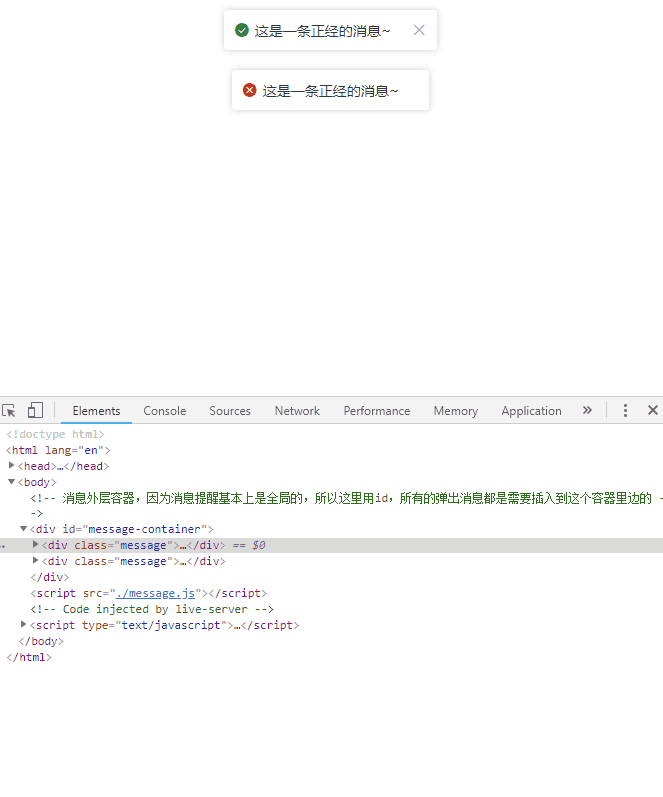This screenshot has width=663, height=797.
Task: Close the success message with X
Action: [x=419, y=30]
